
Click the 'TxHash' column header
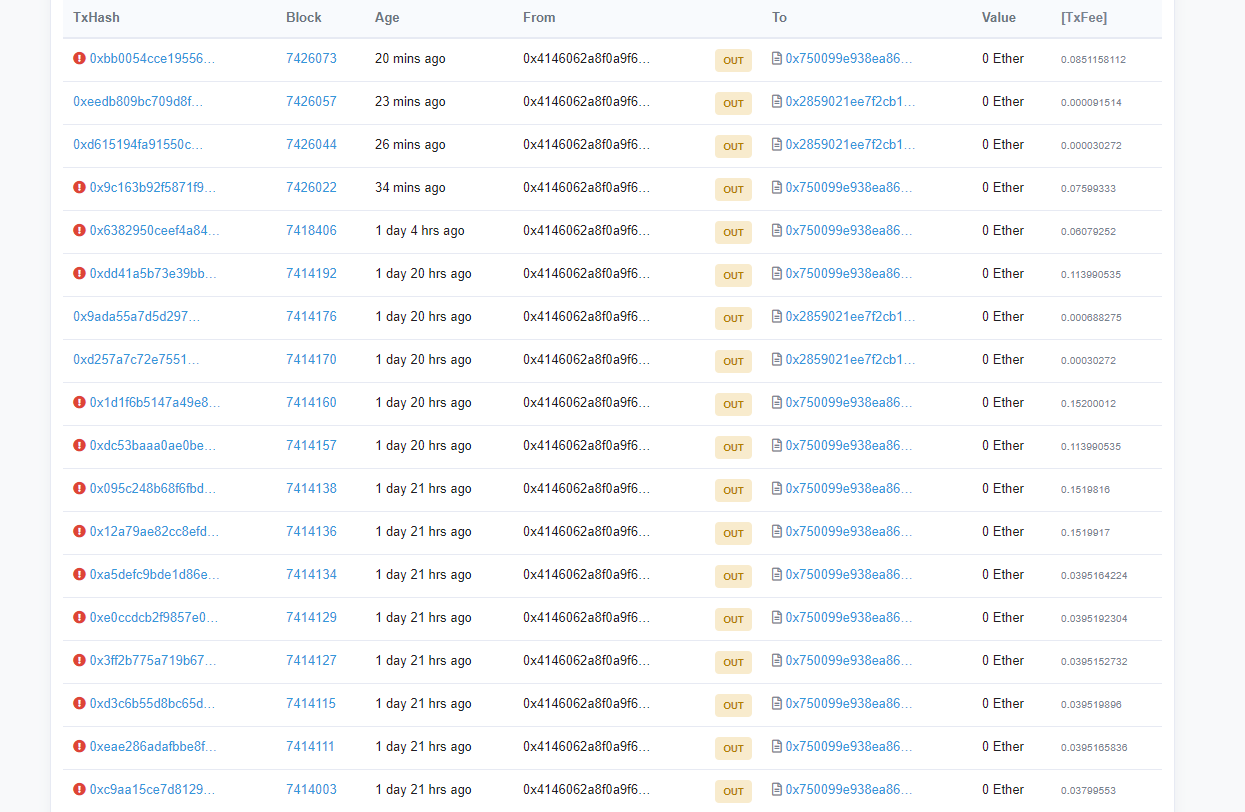(96, 17)
